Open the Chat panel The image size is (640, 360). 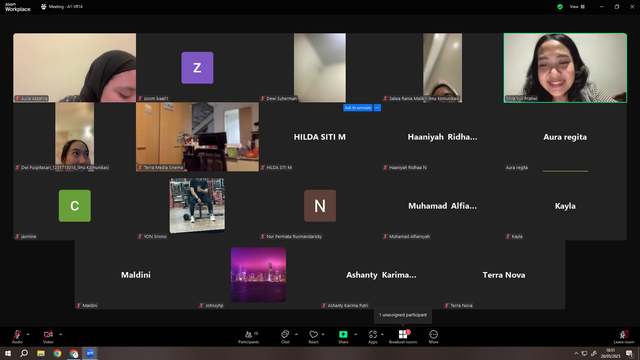(285, 337)
